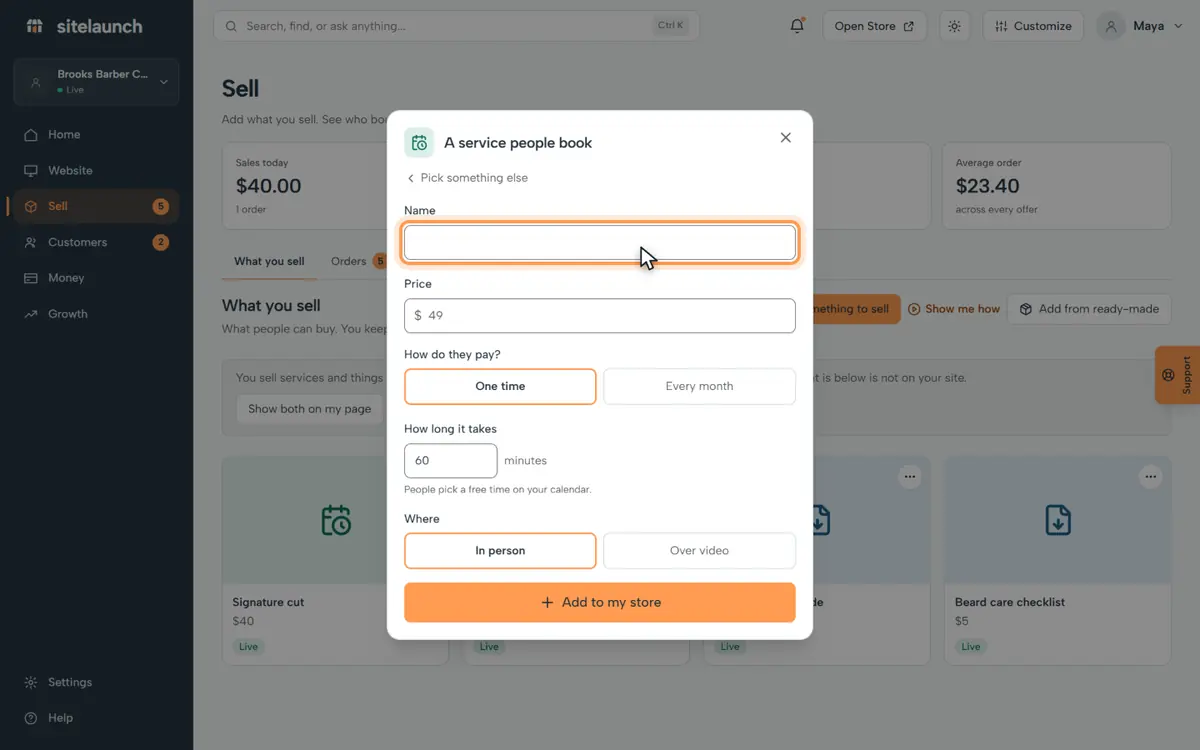Click the sitelaunch logo icon
Screen dimensions: 1200x750
pyautogui.click(x=35, y=26)
